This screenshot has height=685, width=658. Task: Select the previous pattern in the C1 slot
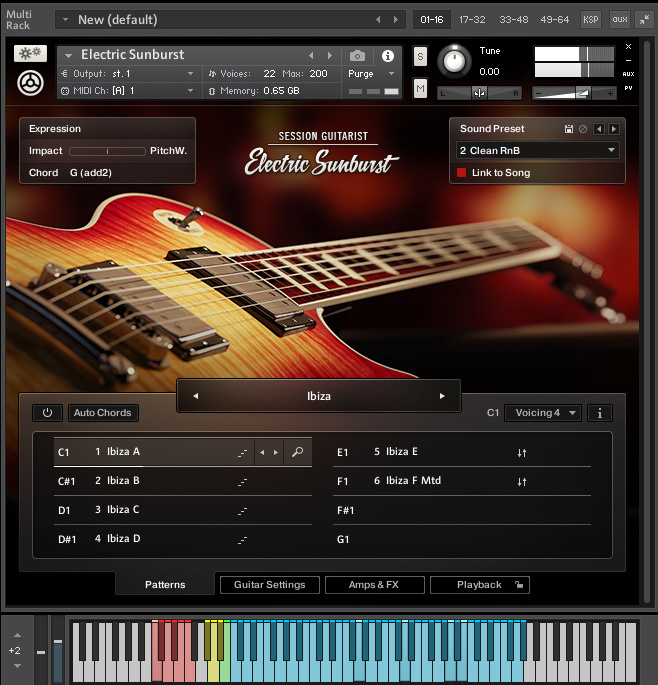click(x=262, y=452)
